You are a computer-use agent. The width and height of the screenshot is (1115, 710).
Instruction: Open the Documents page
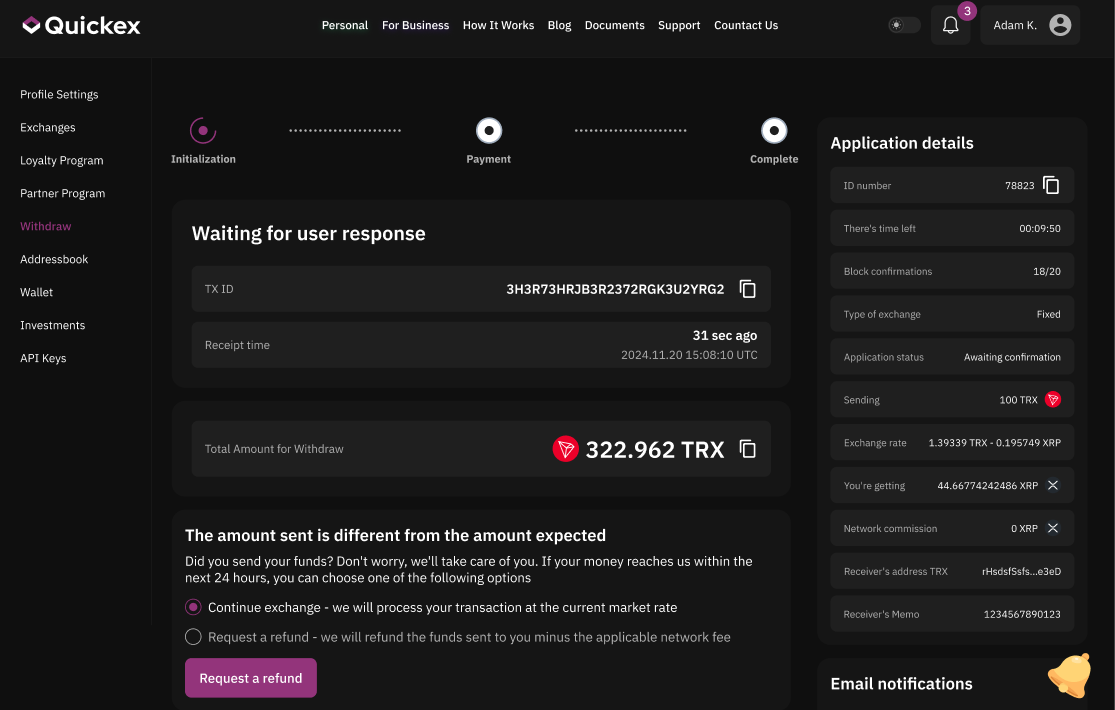pos(614,26)
